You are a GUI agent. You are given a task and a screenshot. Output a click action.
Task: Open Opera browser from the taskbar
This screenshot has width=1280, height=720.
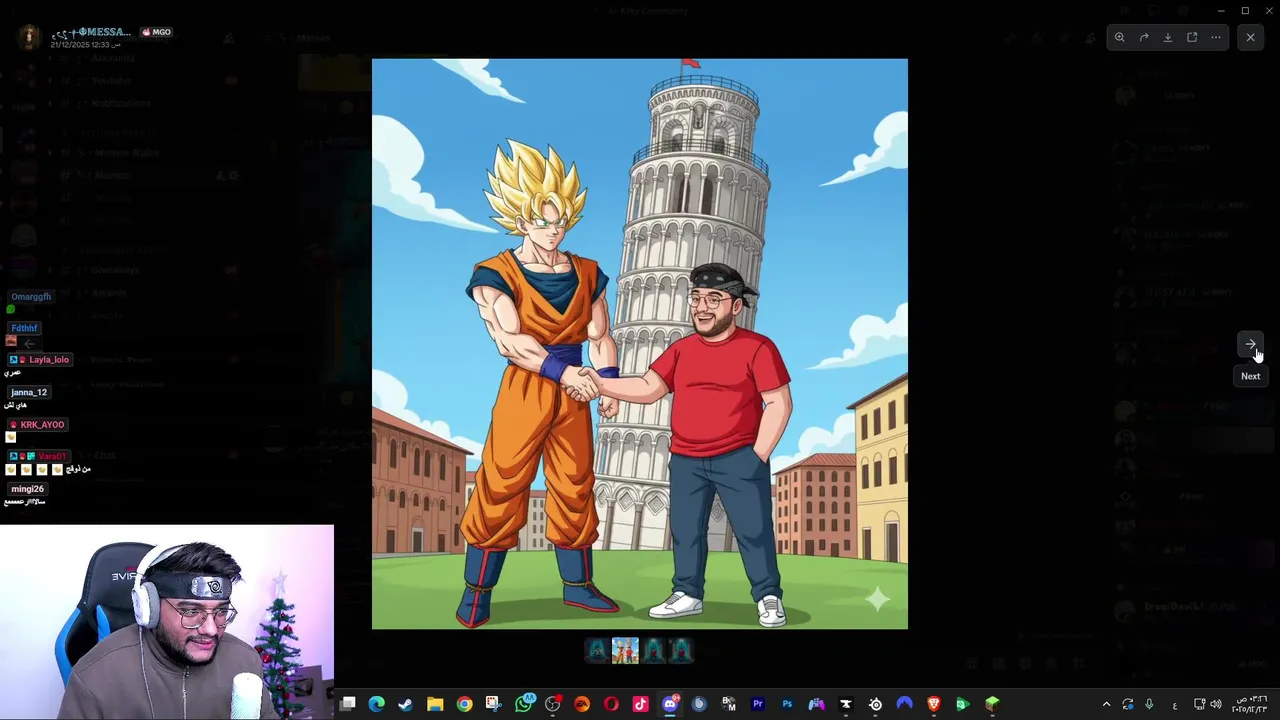click(611, 704)
